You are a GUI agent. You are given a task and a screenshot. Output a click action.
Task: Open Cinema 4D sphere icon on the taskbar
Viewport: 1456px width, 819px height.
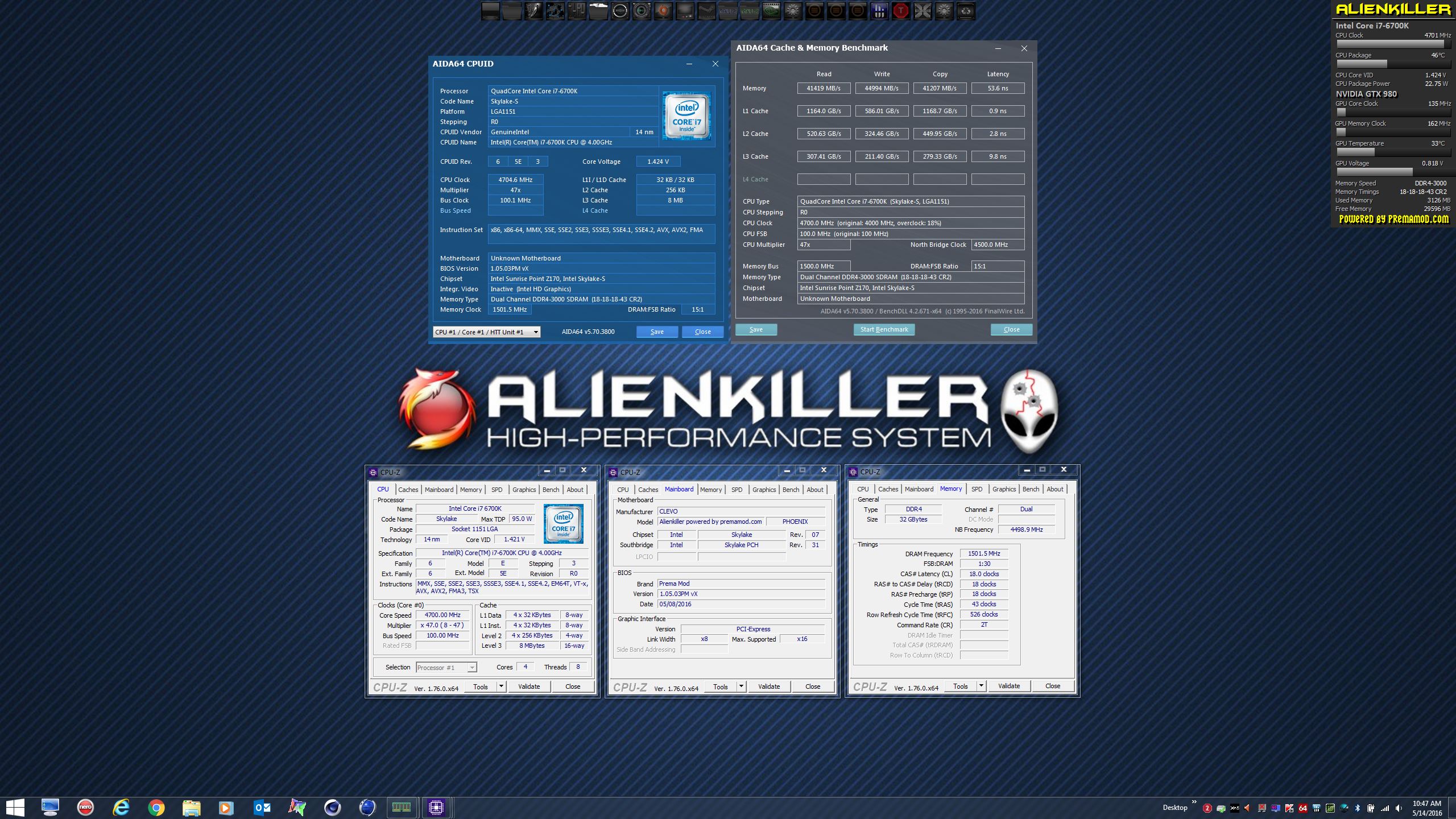pos(332,808)
